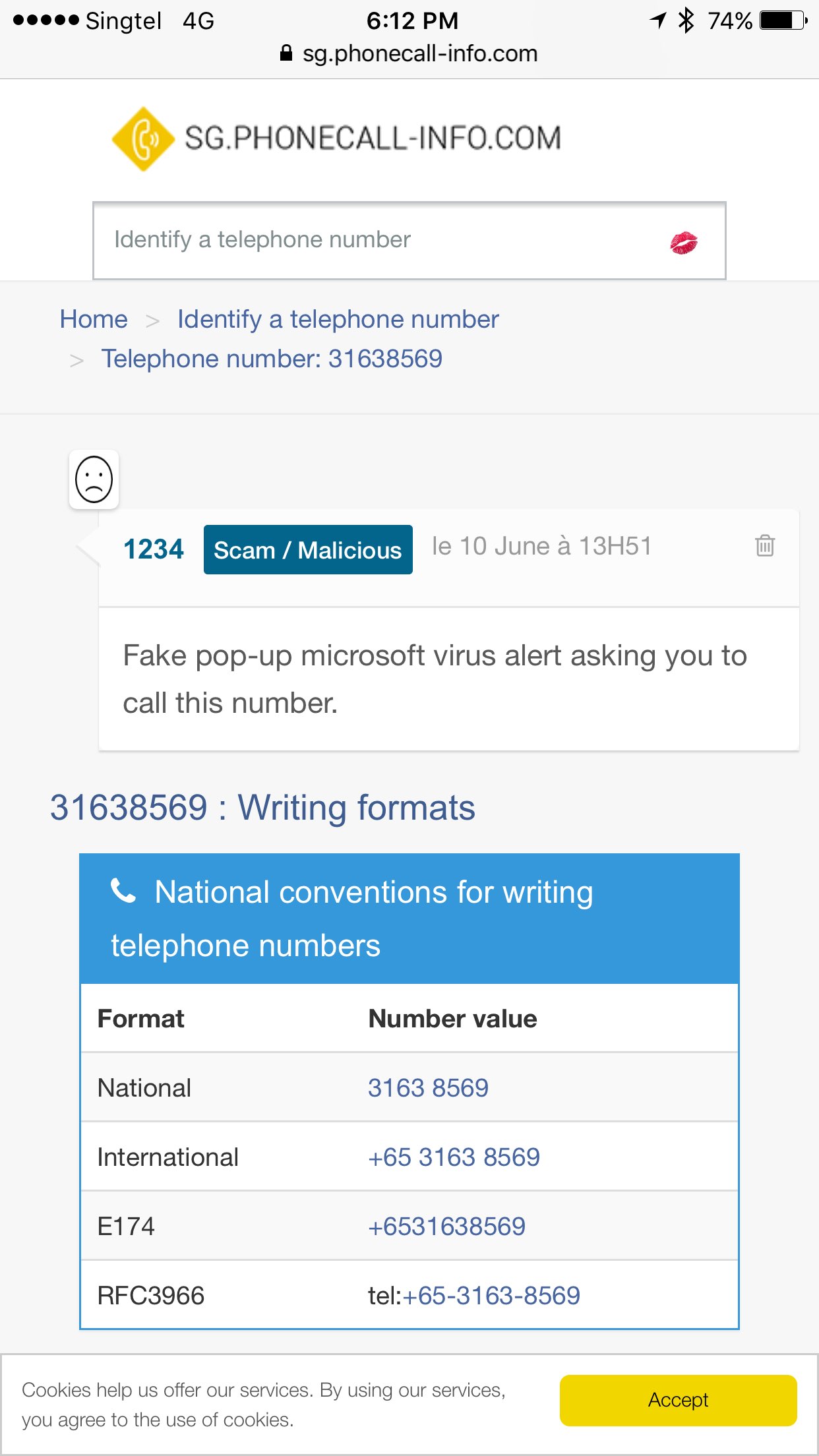Click the sad face rating icon
Screen dimensions: 819x1456
tap(94, 479)
